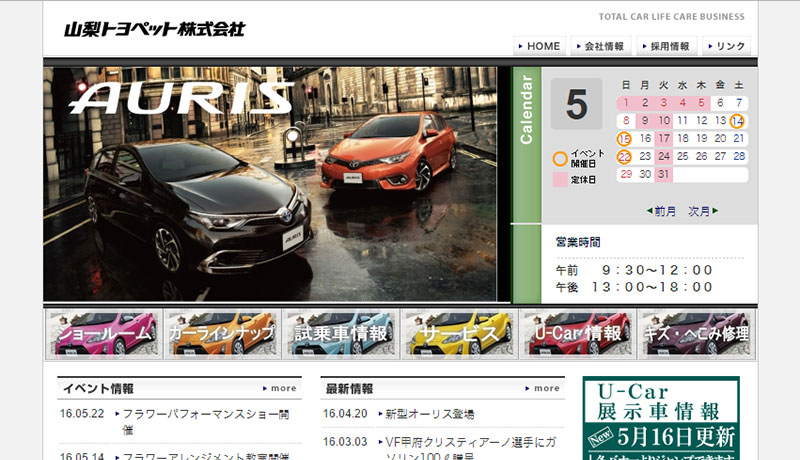
Task: Open the 採用情報 menu item
Action: 666,46
